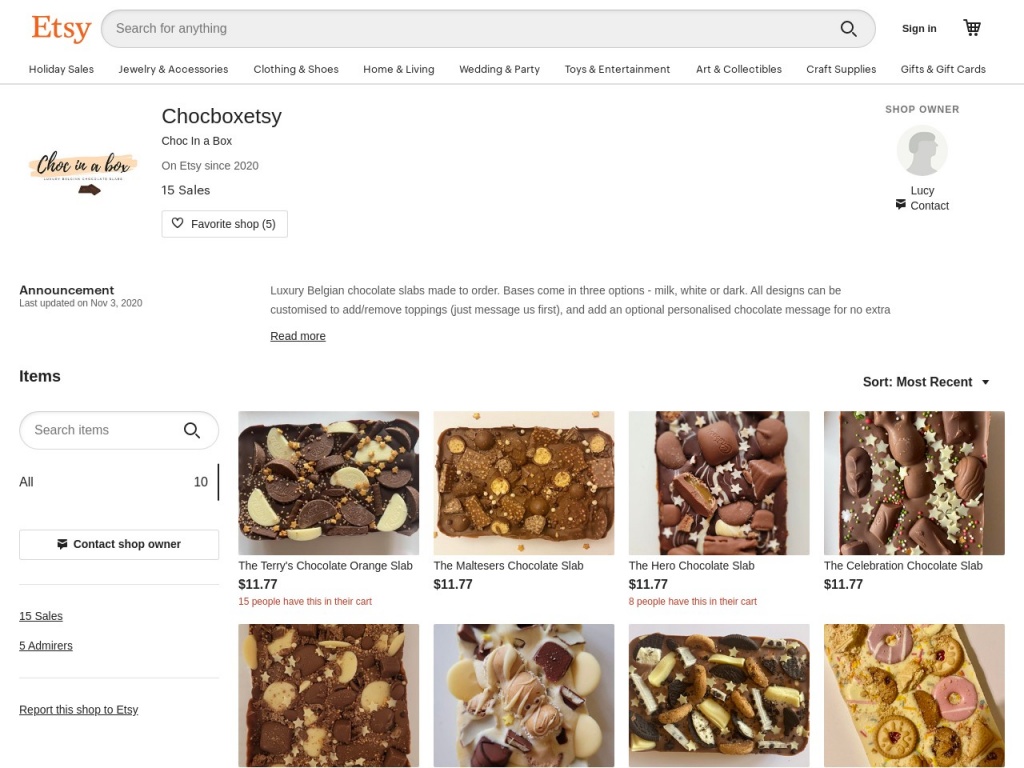Screen dimensions: 1024x768
Task: Focus the Search items field
Action: tap(100, 430)
